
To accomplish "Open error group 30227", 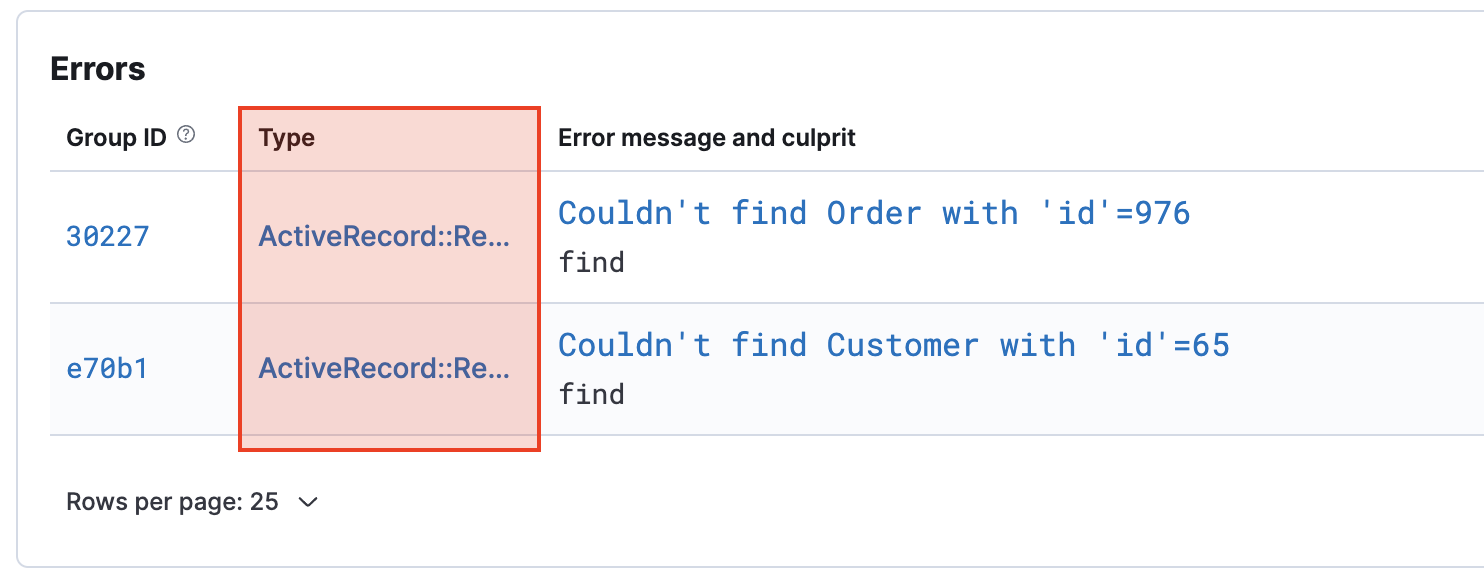I will [107, 236].
